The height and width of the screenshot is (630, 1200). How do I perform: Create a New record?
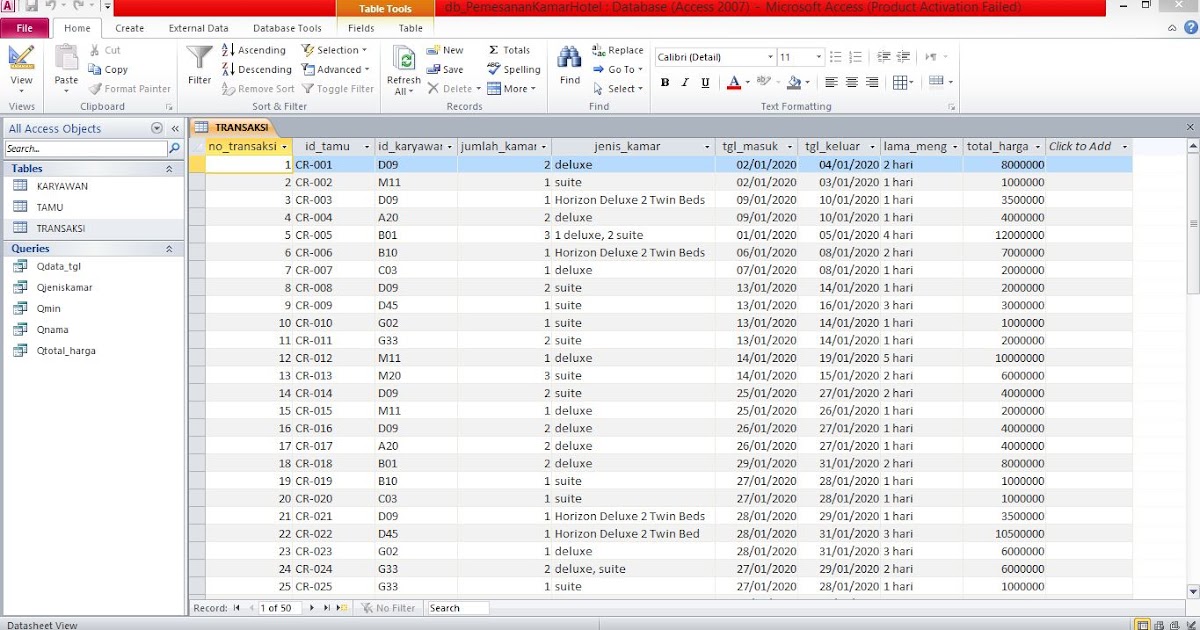tap(445, 49)
